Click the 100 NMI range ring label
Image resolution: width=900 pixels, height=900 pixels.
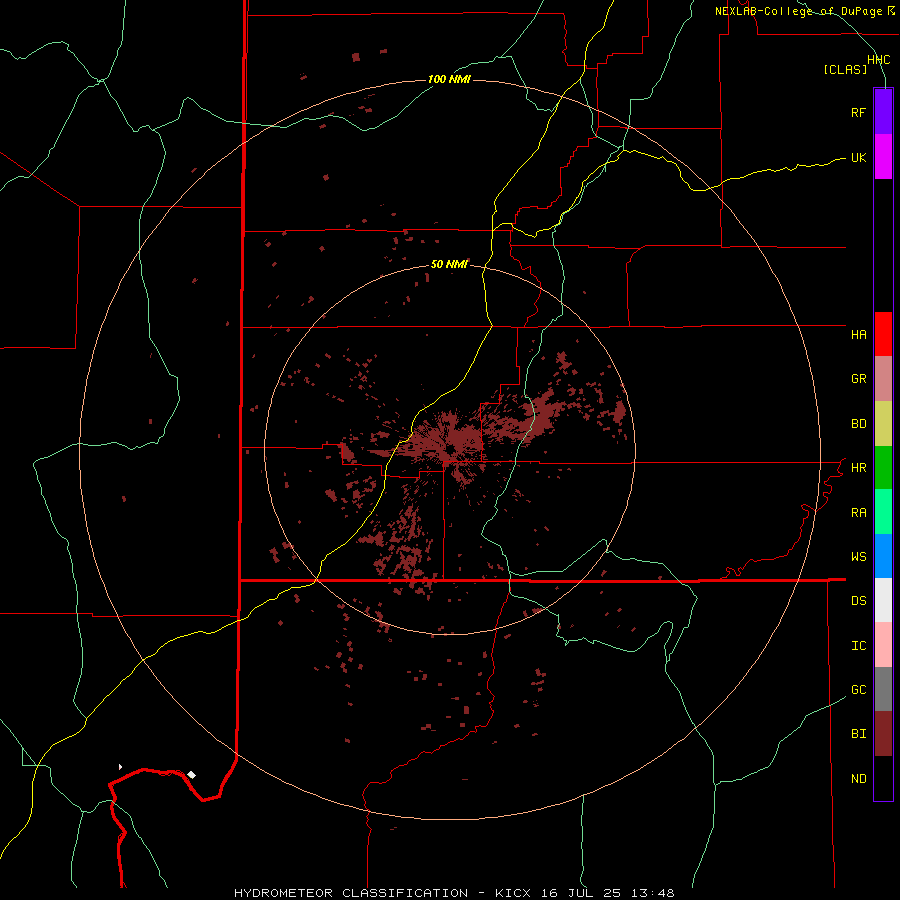tap(449, 79)
